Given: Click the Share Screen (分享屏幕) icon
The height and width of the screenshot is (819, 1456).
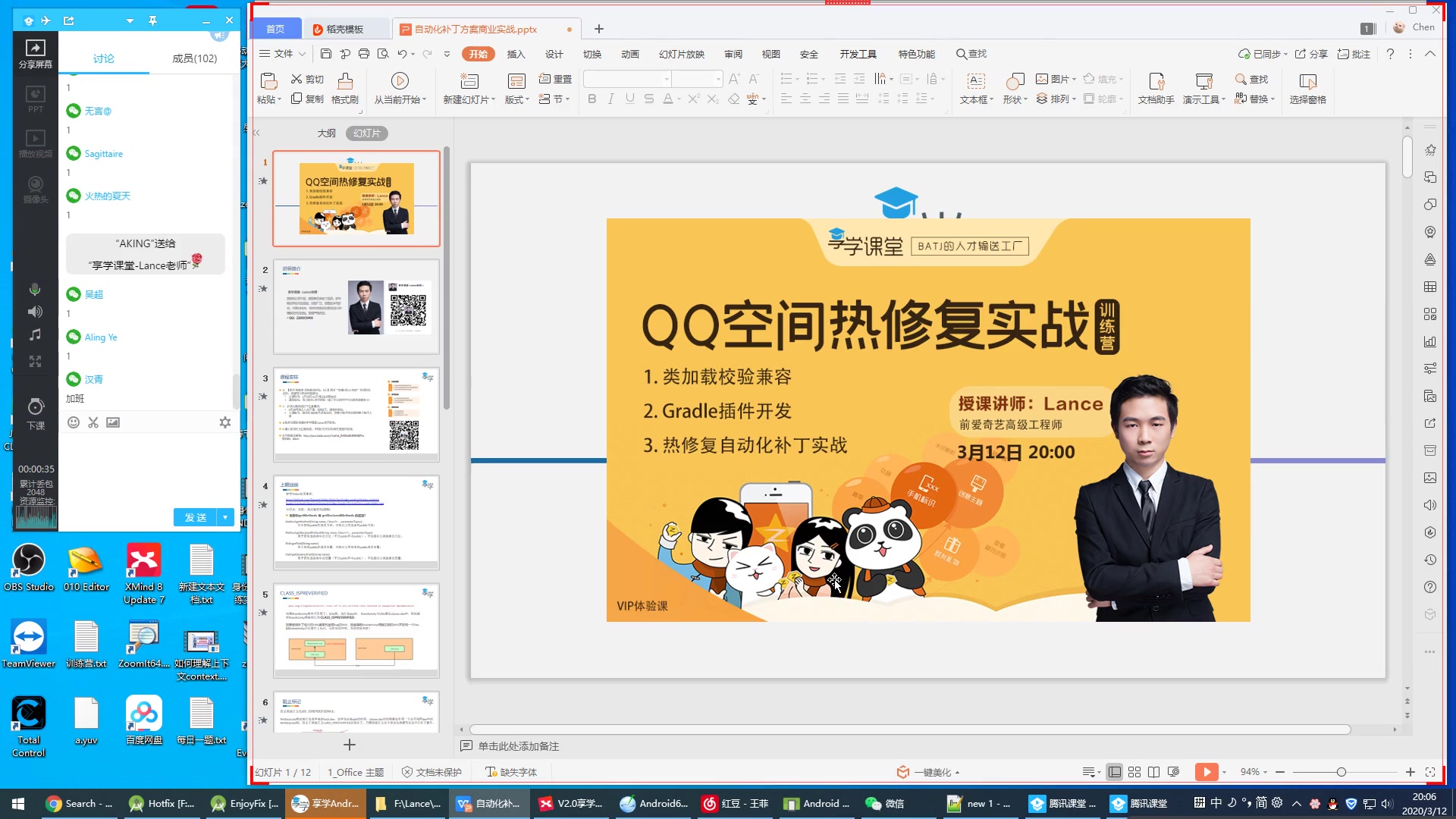Looking at the screenshot, I should pyautogui.click(x=36, y=54).
